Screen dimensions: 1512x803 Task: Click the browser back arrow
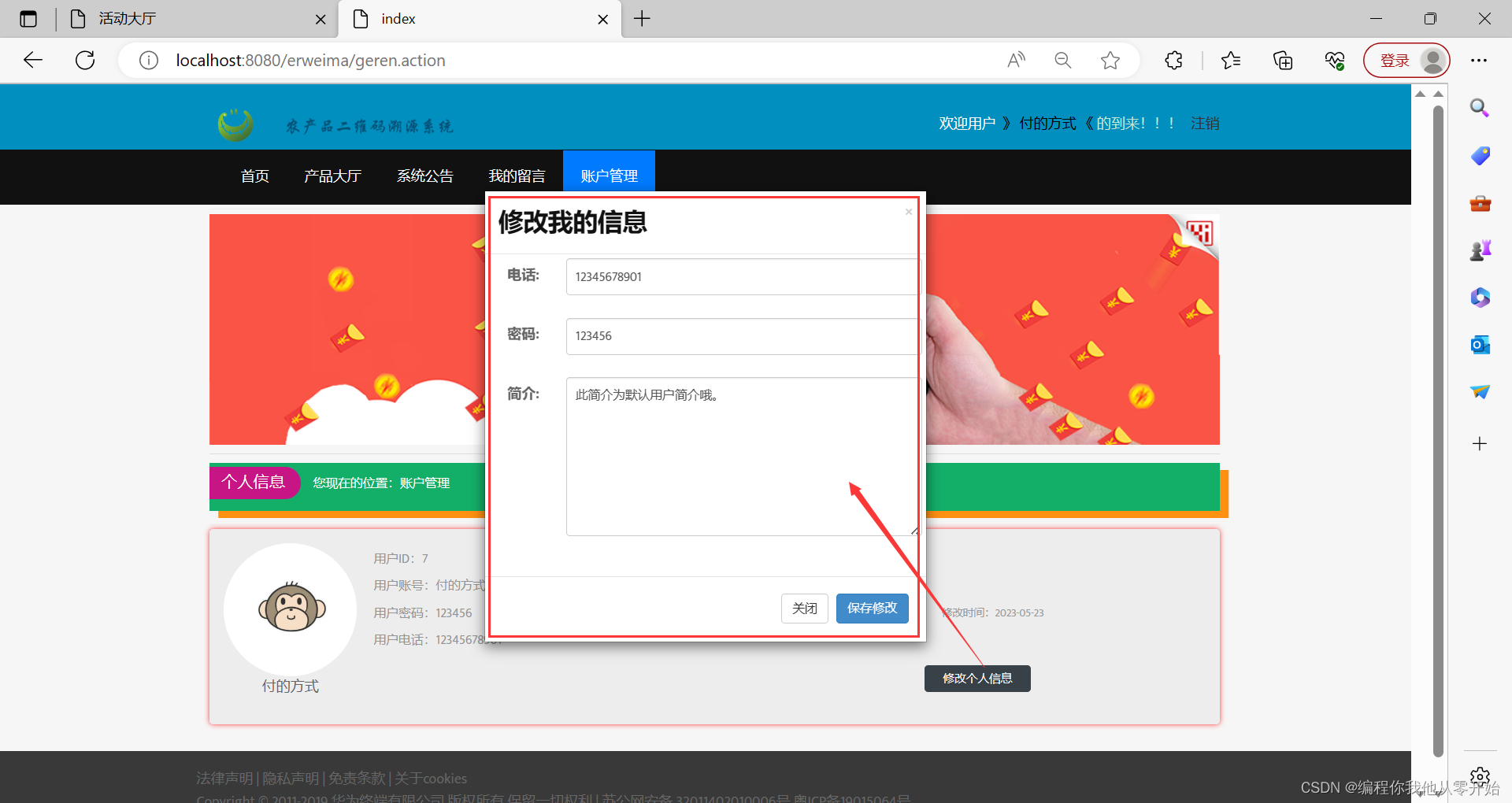tap(33, 60)
